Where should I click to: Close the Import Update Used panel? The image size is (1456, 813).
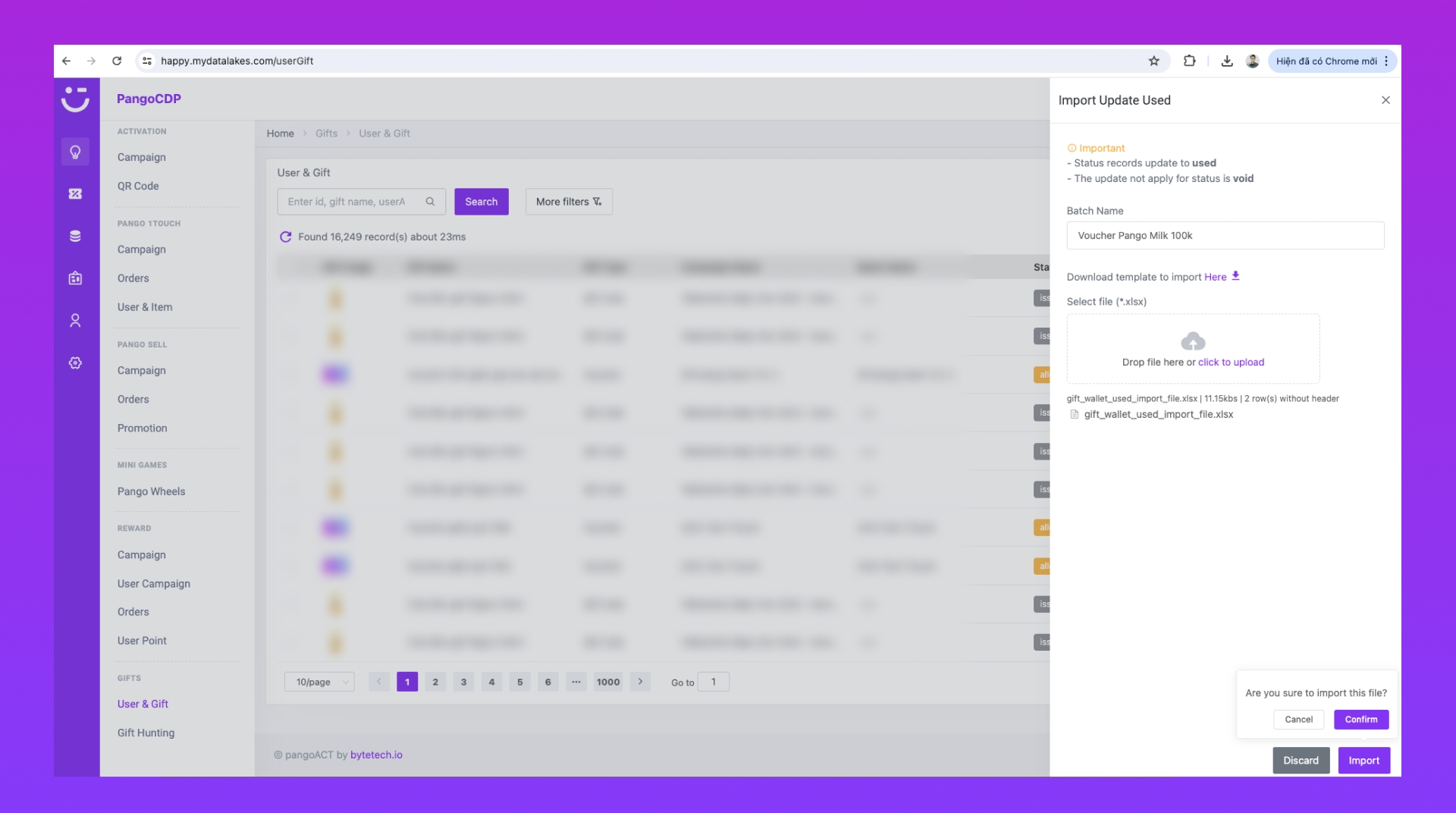(x=1385, y=100)
